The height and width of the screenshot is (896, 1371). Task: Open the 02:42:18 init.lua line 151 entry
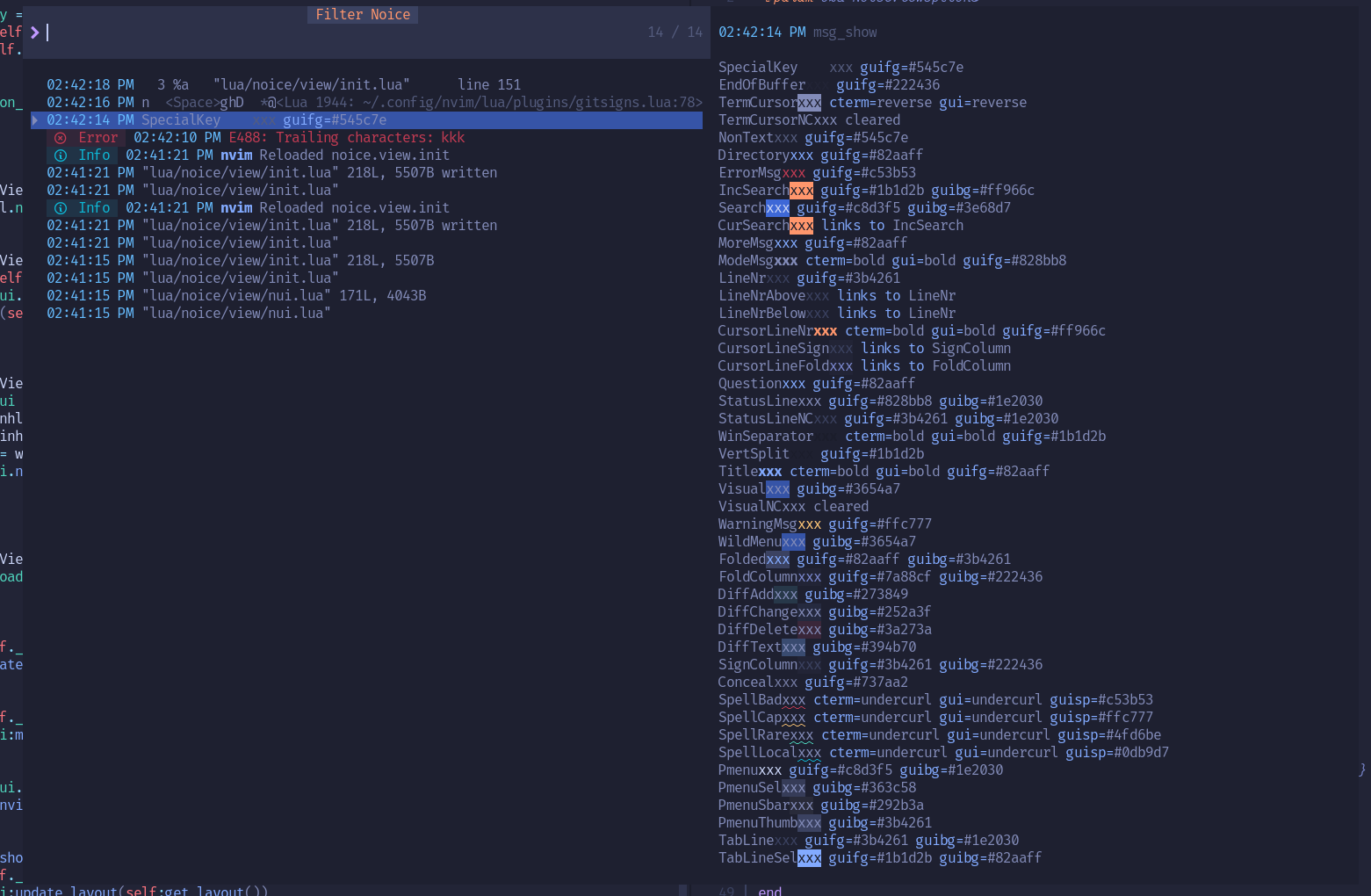(x=284, y=85)
